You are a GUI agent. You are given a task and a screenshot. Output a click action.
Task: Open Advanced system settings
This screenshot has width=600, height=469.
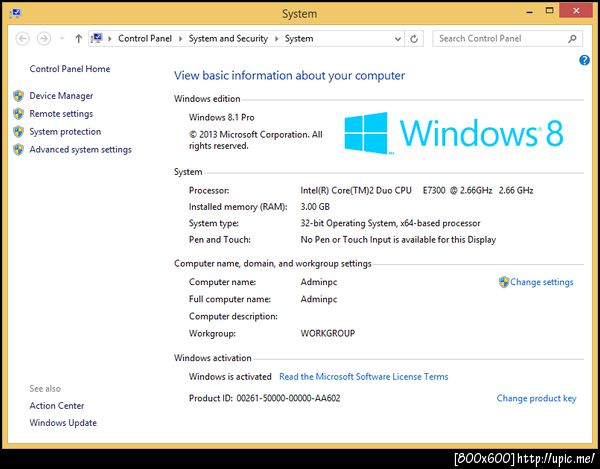(80, 150)
